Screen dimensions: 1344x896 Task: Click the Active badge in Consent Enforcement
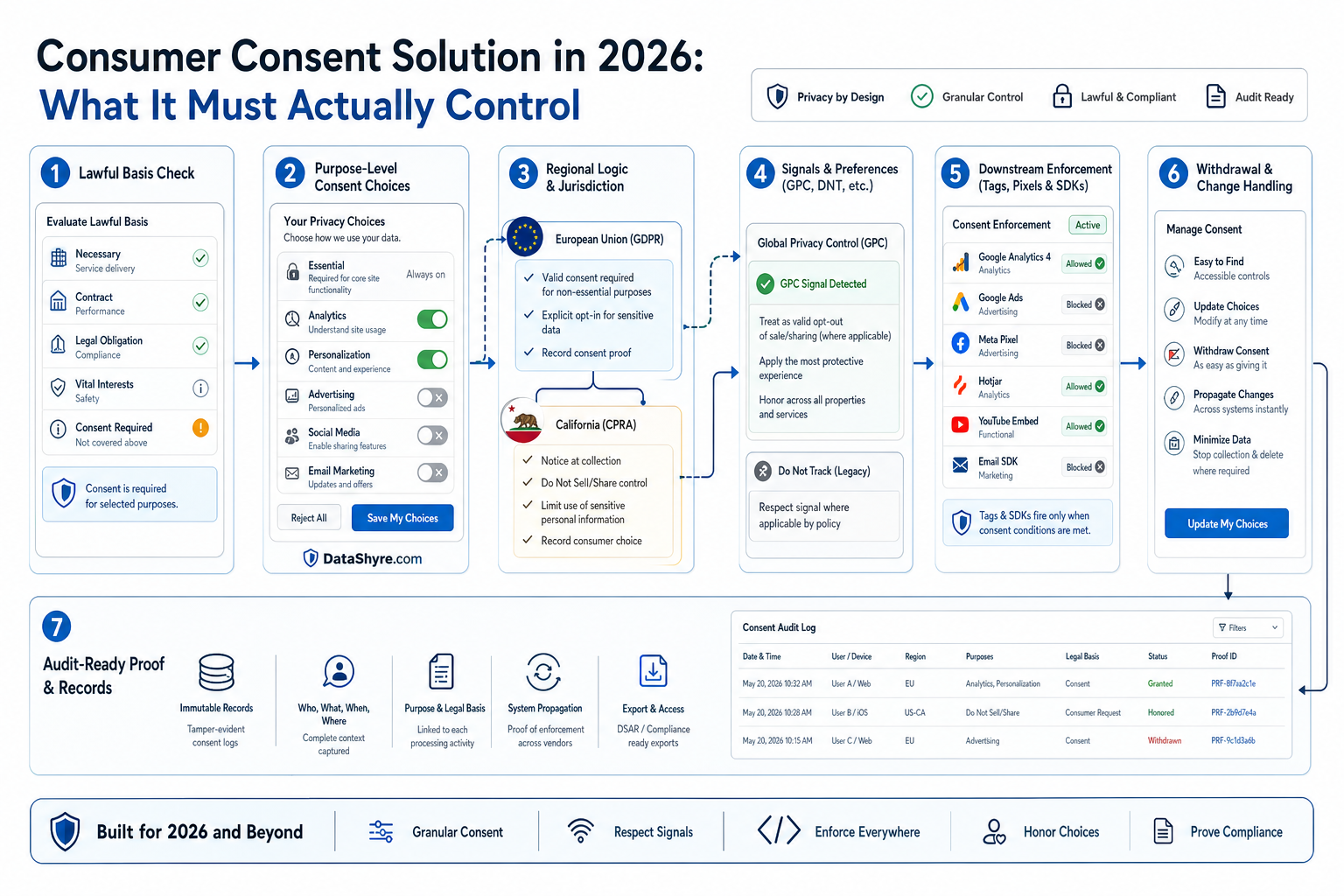click(1088, 225)
